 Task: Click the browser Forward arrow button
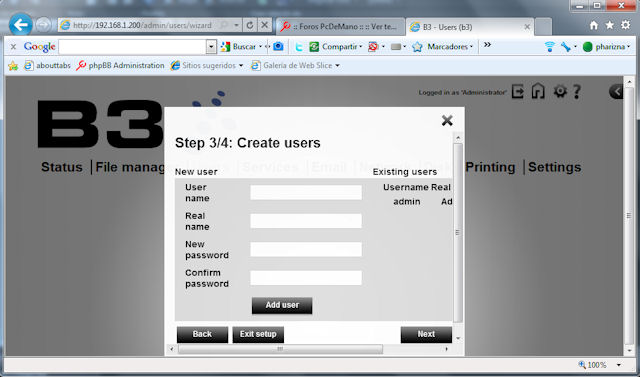[43, 25]
